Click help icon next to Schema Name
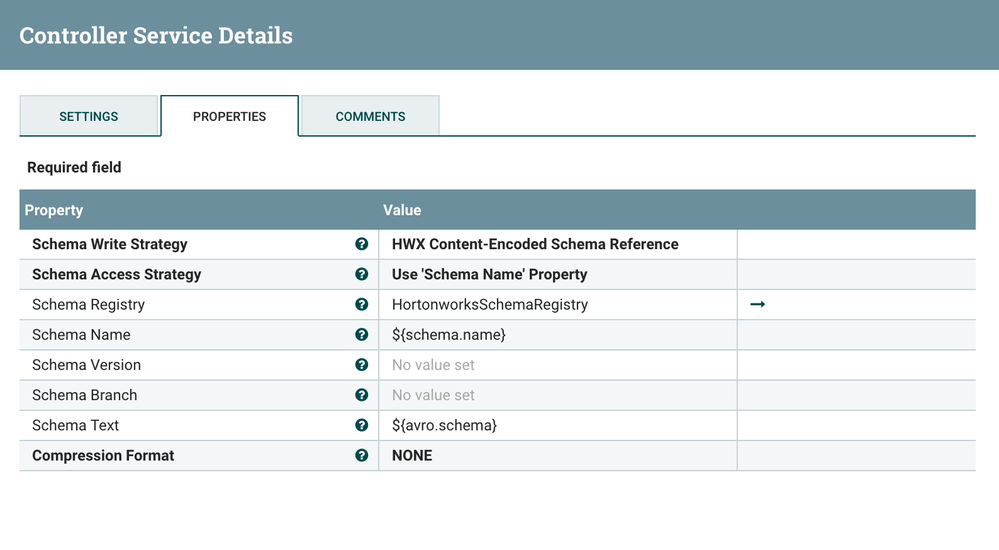 362,334
